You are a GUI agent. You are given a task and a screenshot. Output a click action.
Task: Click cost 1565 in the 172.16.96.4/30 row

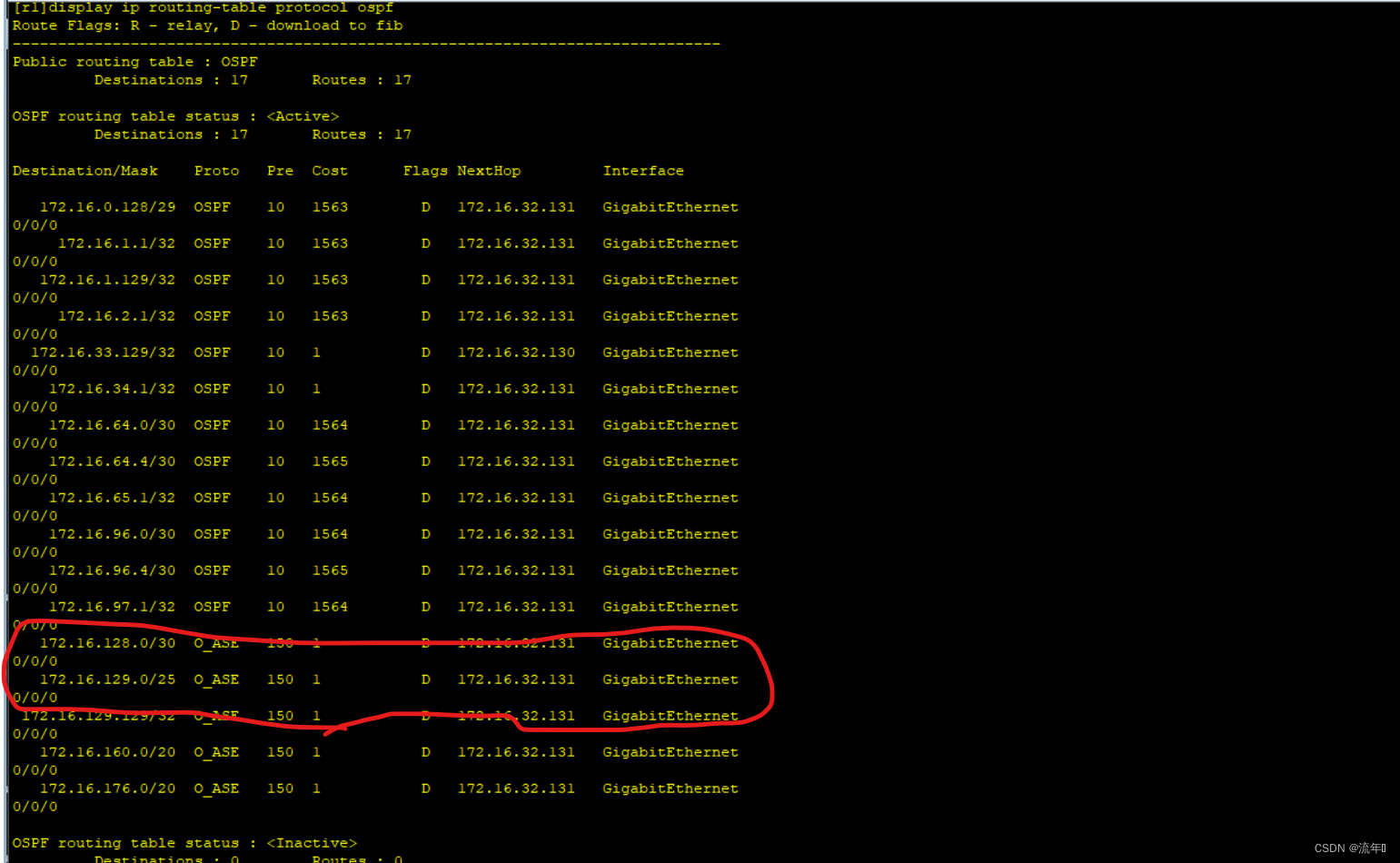(x=330, y=570)
